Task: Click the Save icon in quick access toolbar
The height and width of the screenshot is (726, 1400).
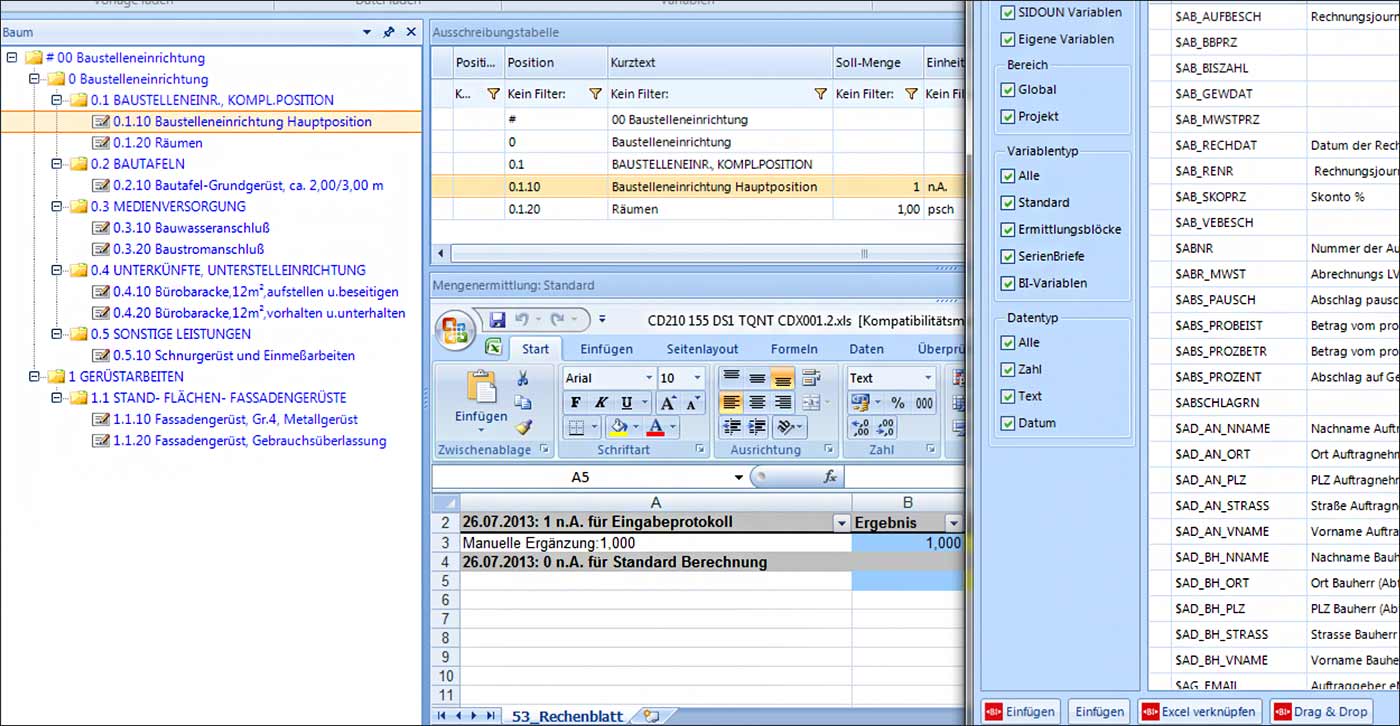Action: (x=497, y=320)
